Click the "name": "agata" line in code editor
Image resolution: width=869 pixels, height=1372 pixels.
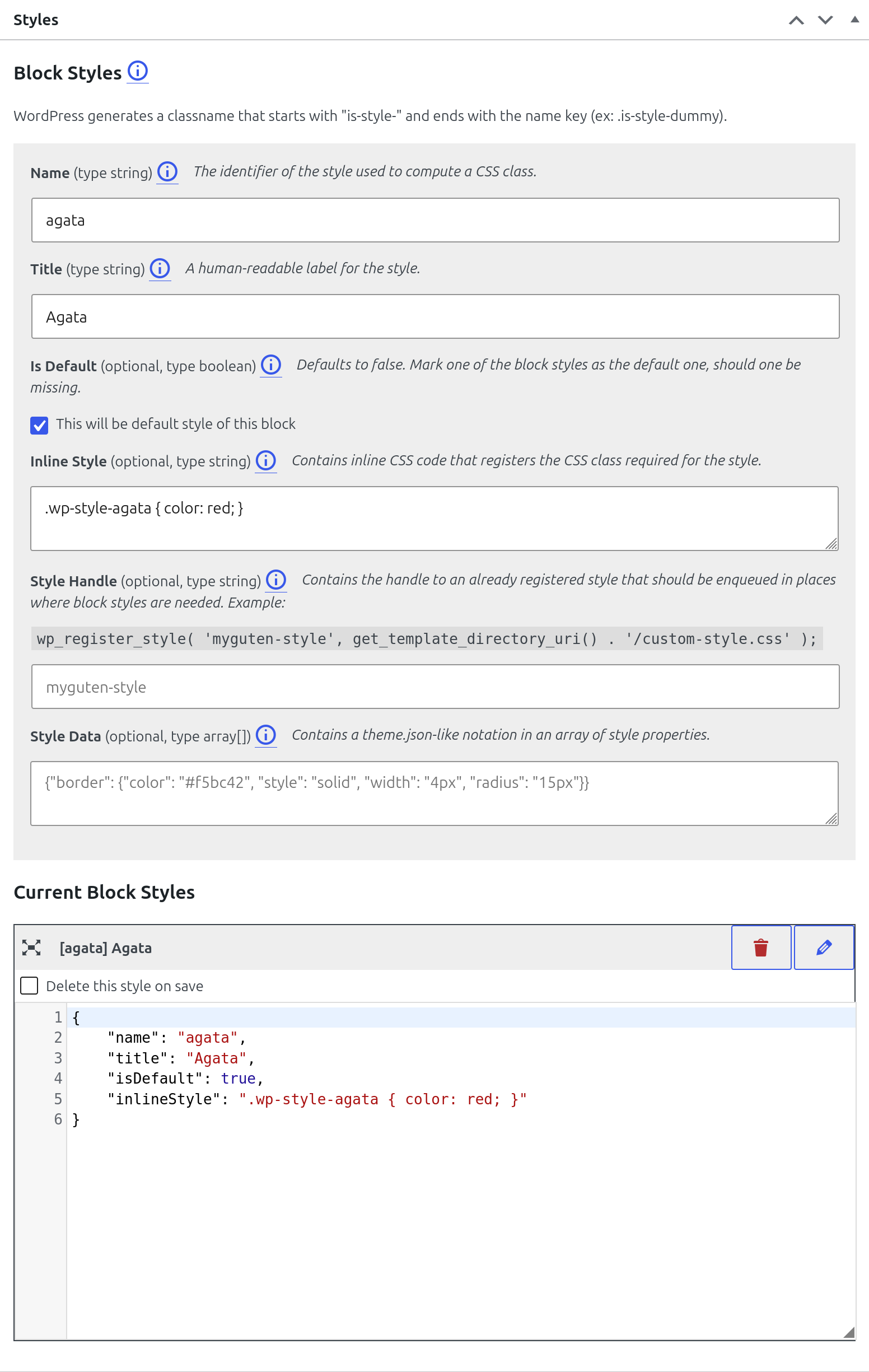[x=176, y=1038]
